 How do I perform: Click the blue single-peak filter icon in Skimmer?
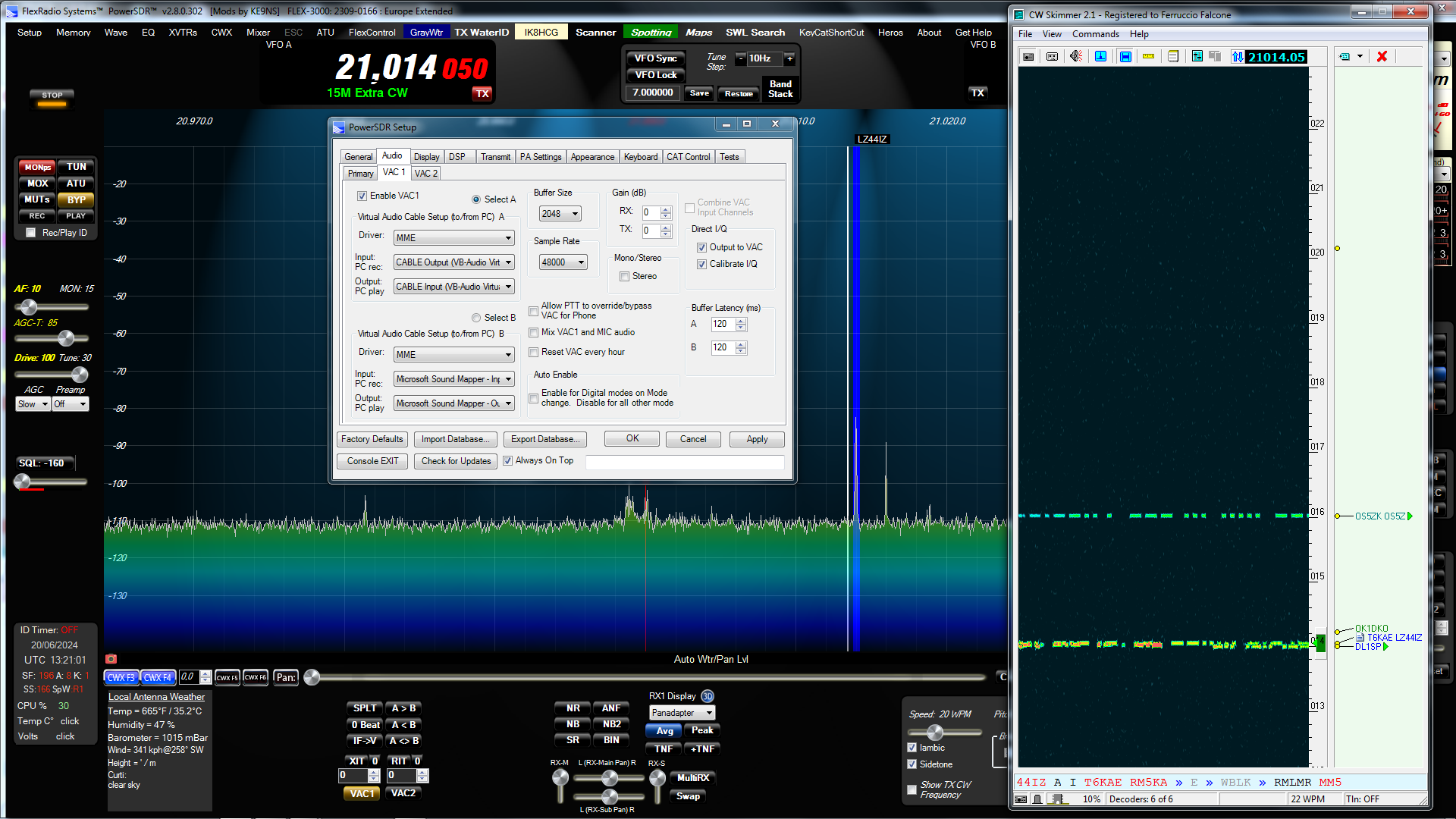[1101, 57]
